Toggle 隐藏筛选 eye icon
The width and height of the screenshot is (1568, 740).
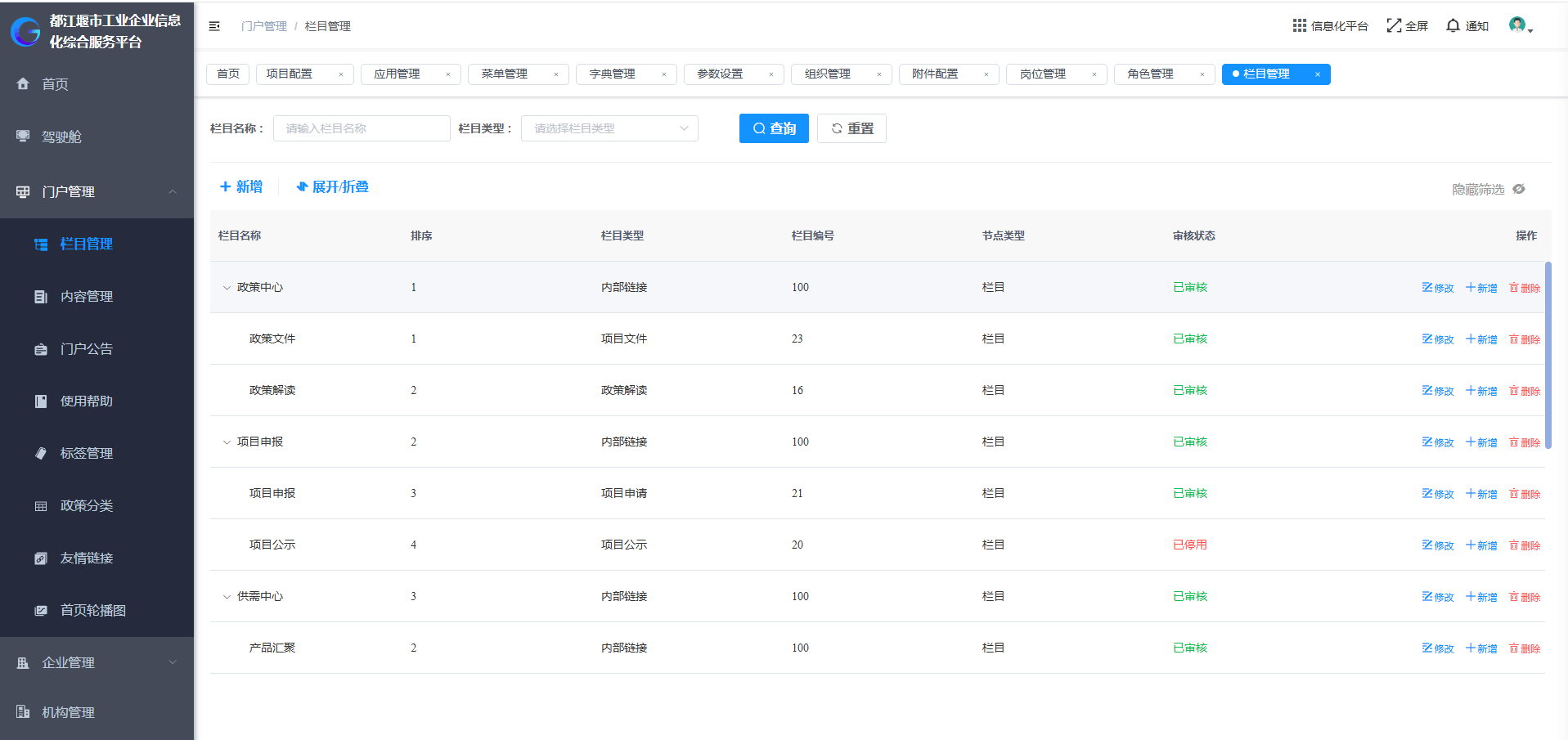click(x=1519, y=189)
